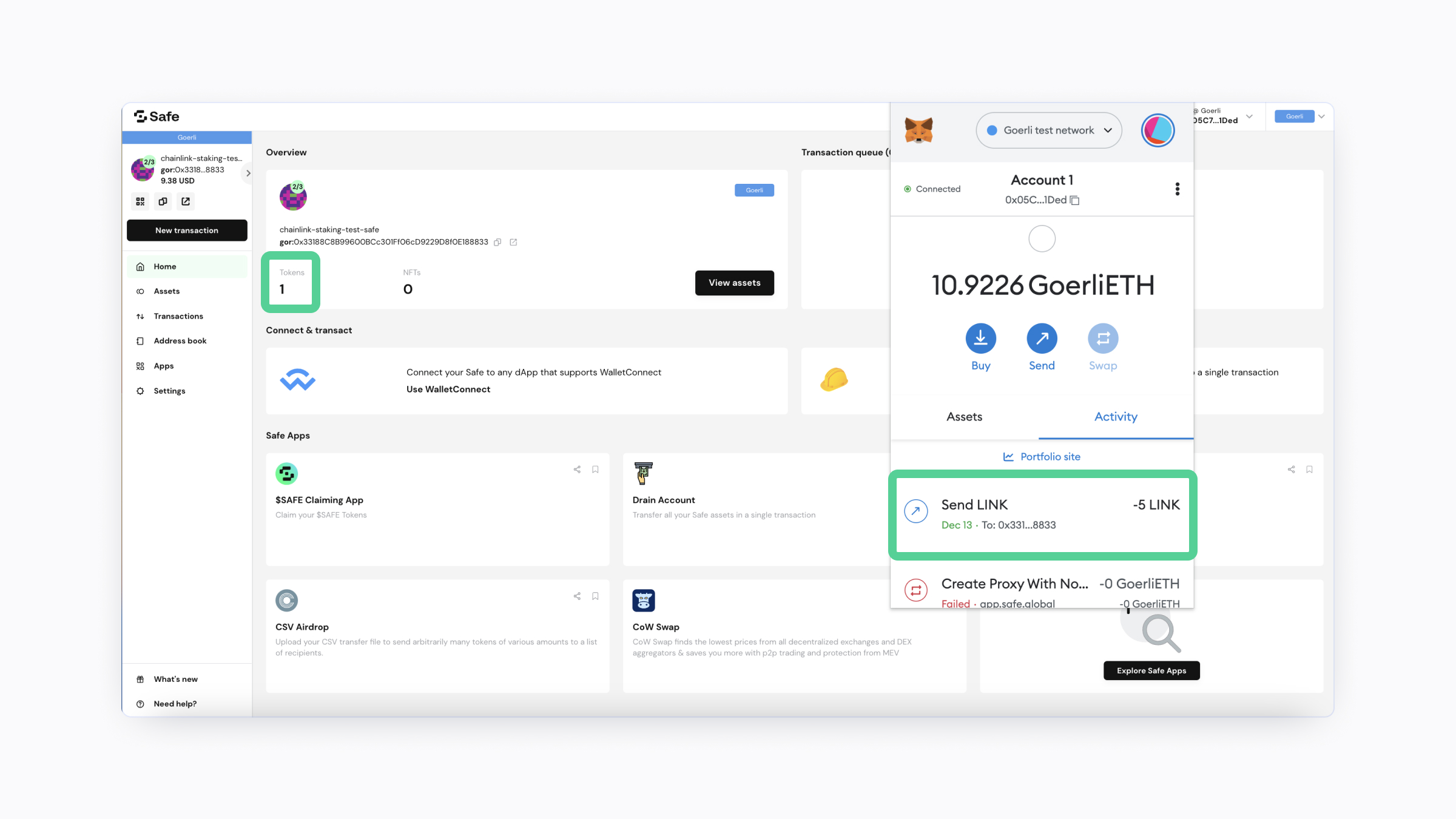This screenshot has height=819, width=1456.
Task: Open the CoW Swap app icon
Action: pos(644,601)
